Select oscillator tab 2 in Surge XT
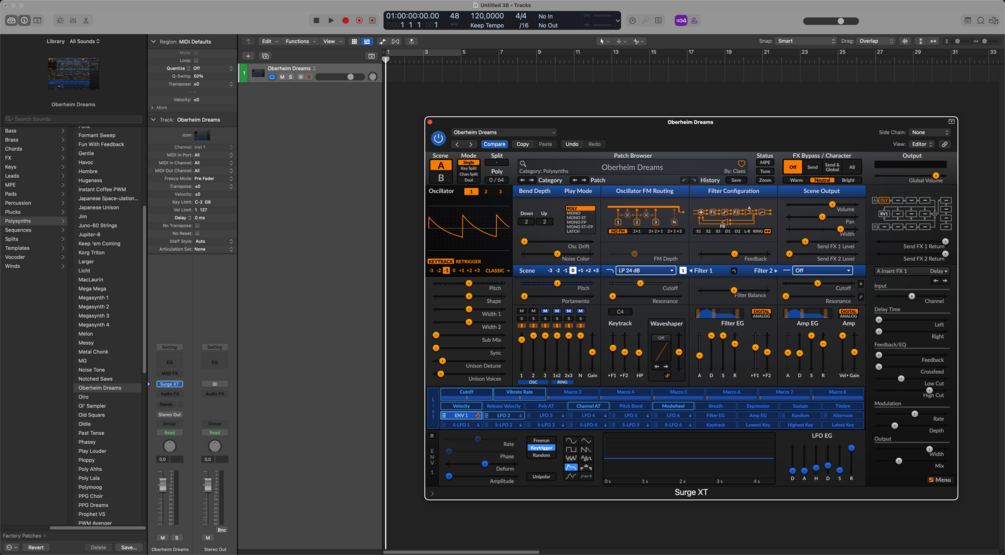 coord(486,191)
